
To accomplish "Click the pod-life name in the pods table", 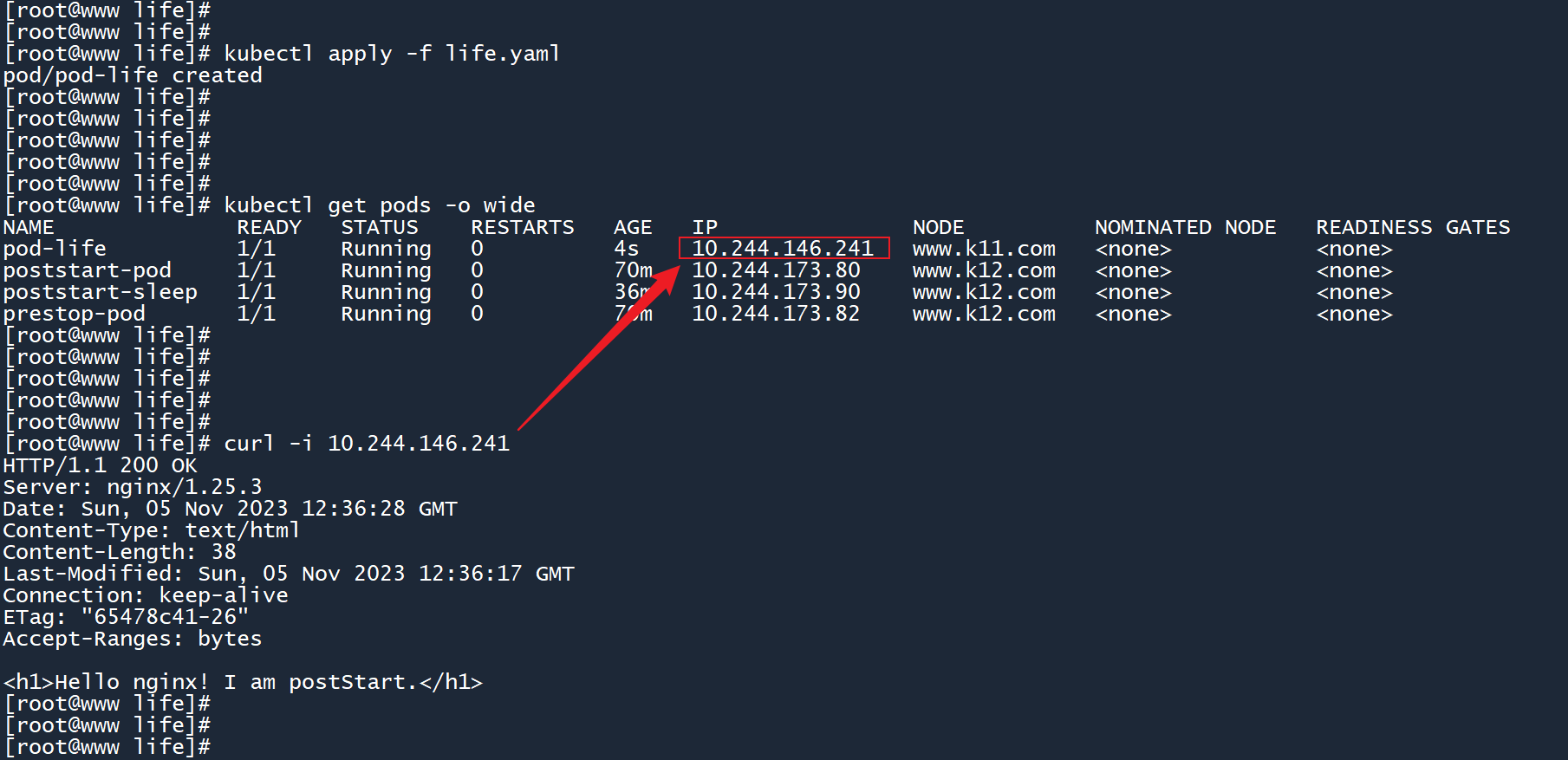I will click(55, 249).
